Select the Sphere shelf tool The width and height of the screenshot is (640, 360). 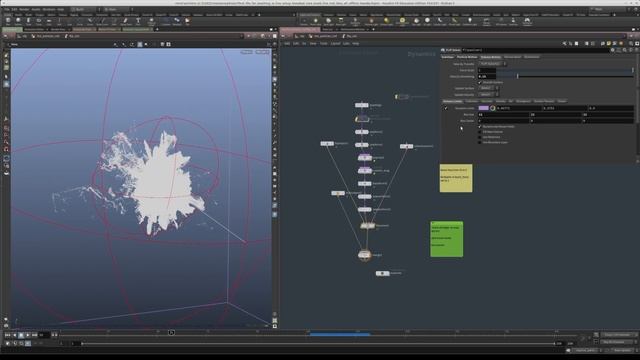click(x=18, y=21)
